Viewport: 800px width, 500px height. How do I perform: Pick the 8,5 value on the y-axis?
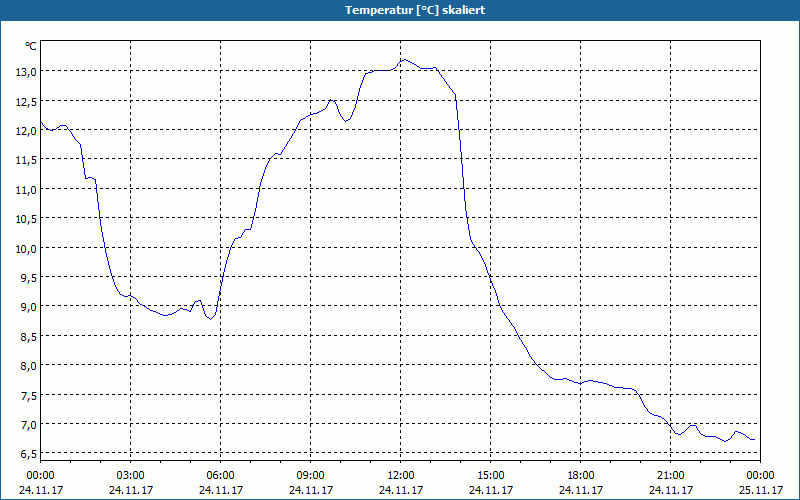(28, 337)
